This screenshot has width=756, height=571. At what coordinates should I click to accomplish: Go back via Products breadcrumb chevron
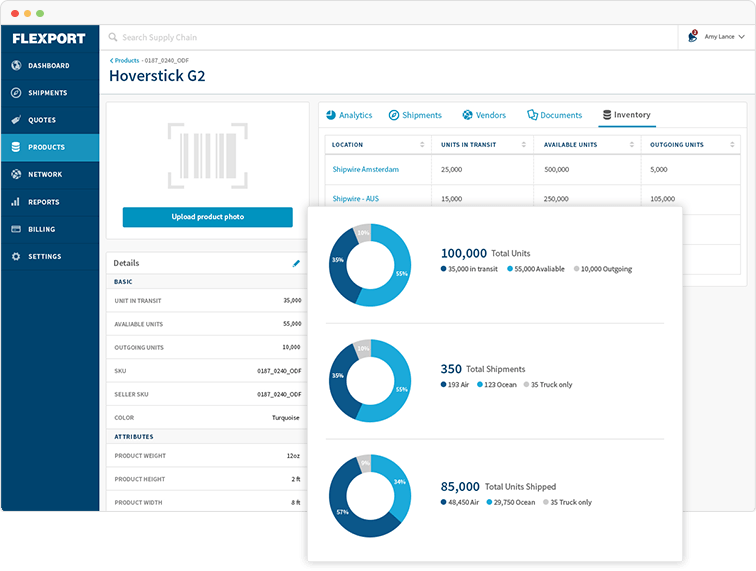tap(111, 61)
